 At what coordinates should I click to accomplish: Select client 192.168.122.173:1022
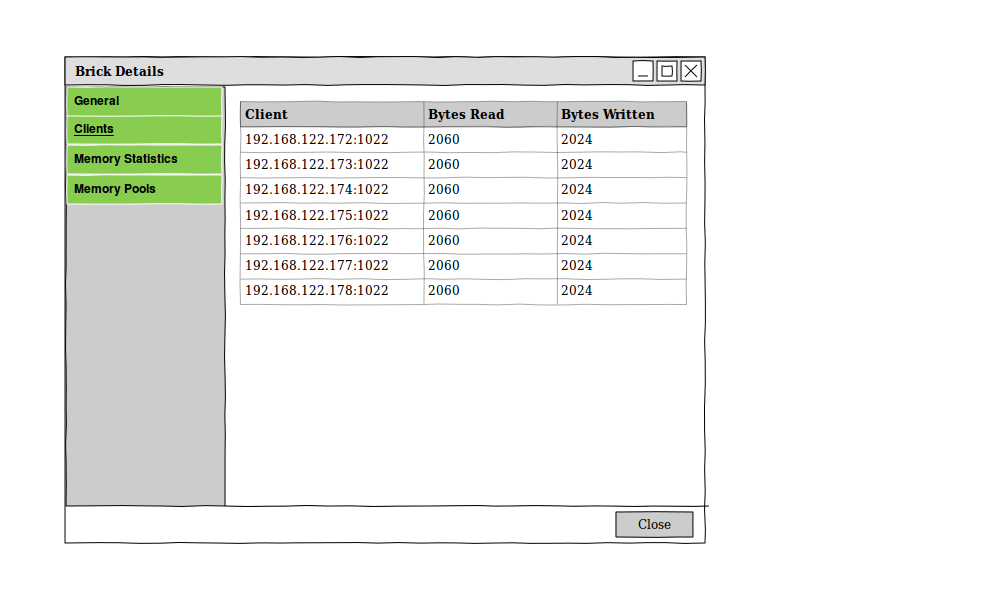tap(317, 165)
